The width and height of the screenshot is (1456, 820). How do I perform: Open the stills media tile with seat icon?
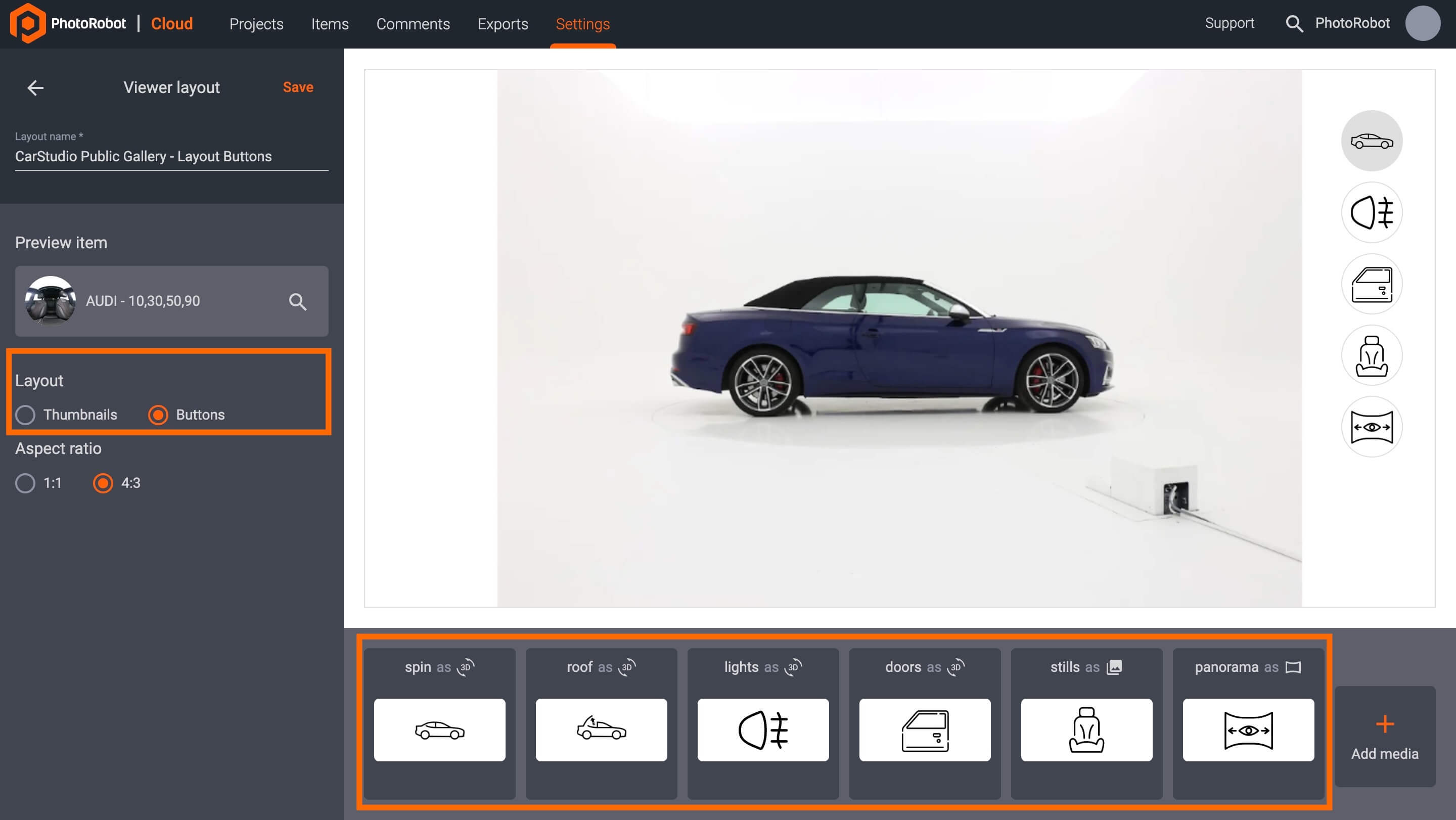click(1086, 730)
